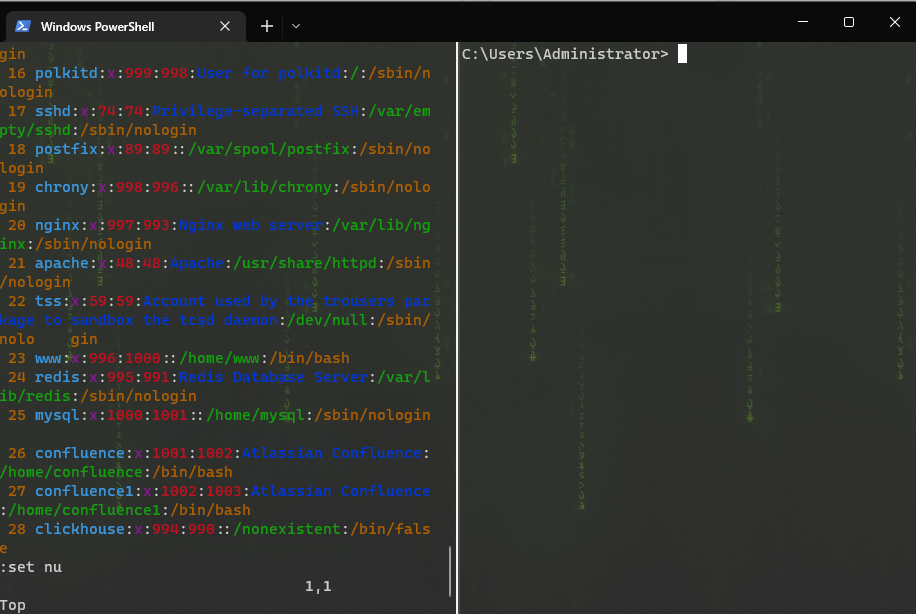Click 'Privilege-separated SSH' description text
Image resolution: width=916 pixels, height=614 pixels.
(255, 112)
